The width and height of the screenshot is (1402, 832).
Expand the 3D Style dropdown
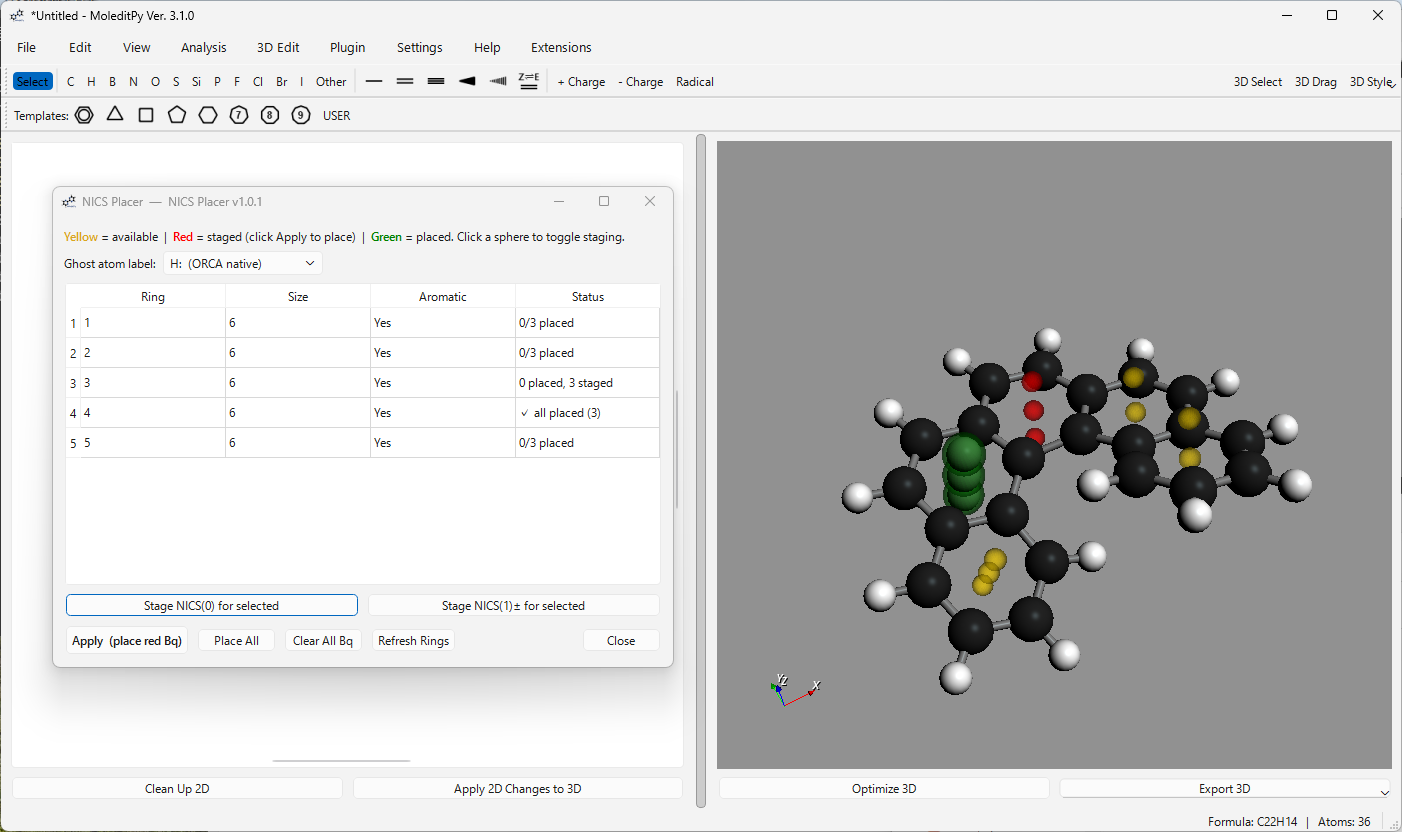coord(1370,82)
